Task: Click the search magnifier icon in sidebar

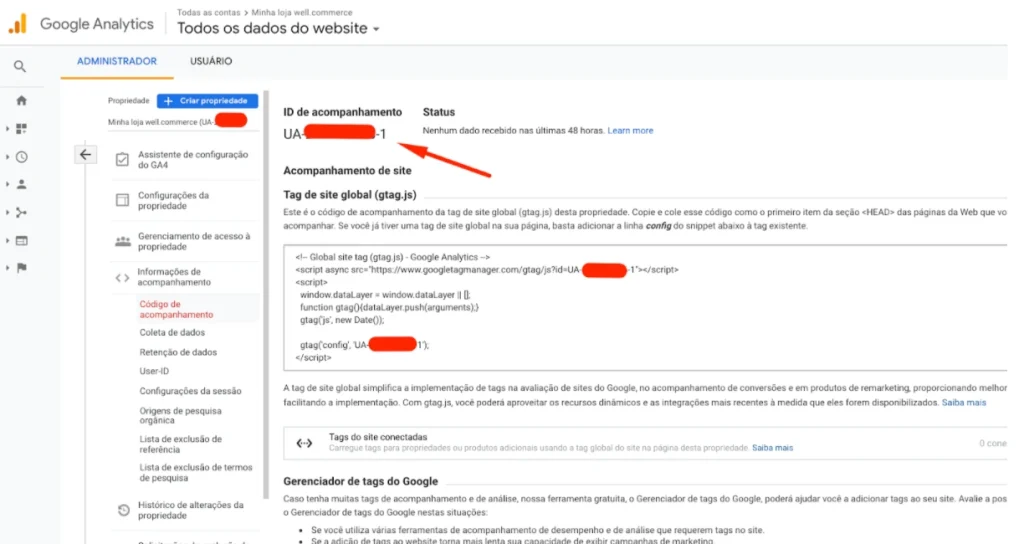Action: point(20,66)
